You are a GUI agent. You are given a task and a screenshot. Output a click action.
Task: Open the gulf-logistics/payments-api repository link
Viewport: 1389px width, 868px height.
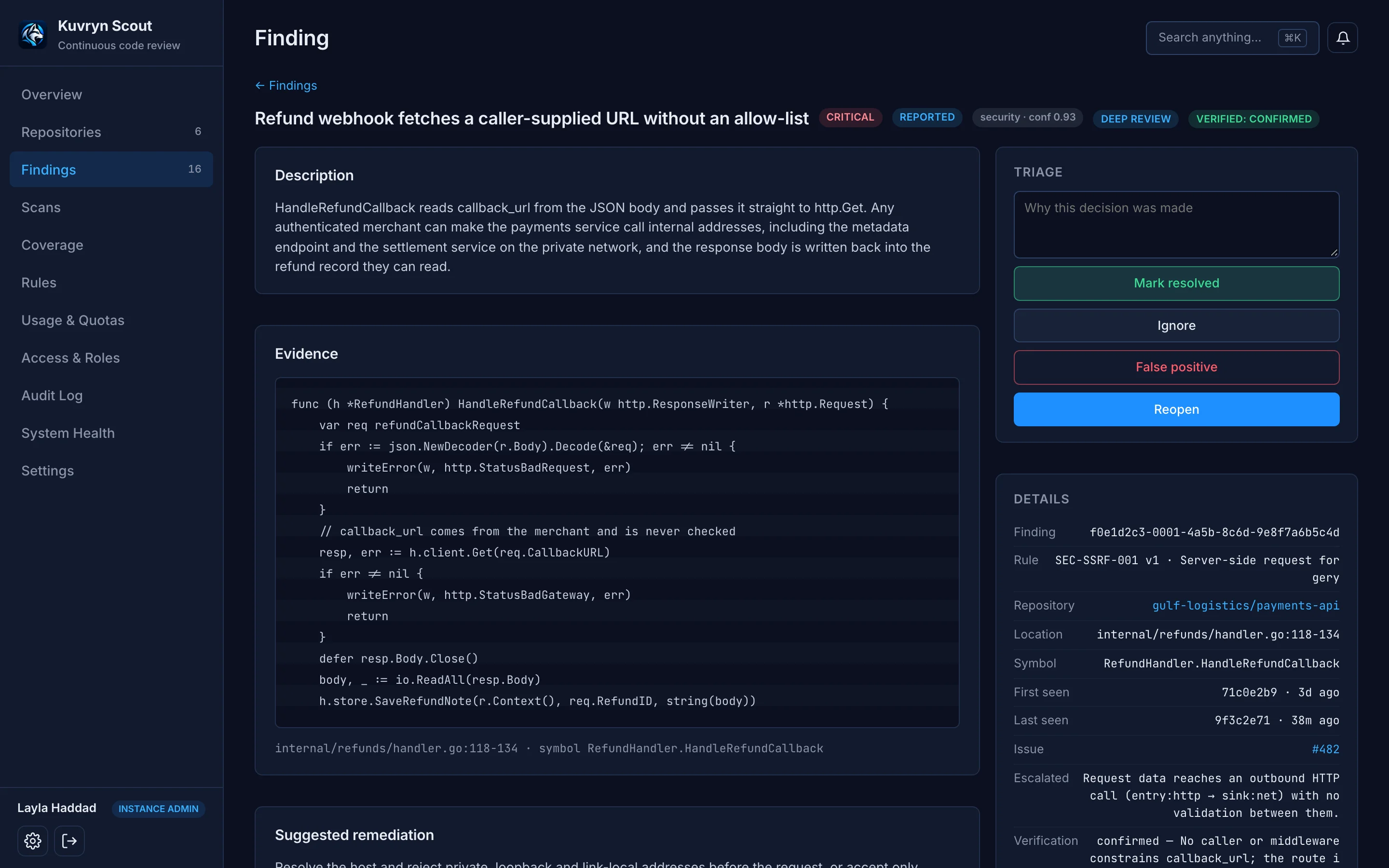point(1245,606)
